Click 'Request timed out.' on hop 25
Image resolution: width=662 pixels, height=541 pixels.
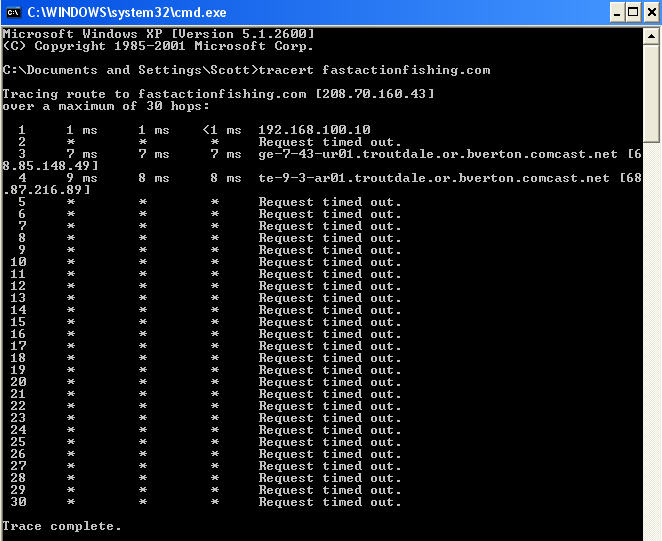[330, 442]
